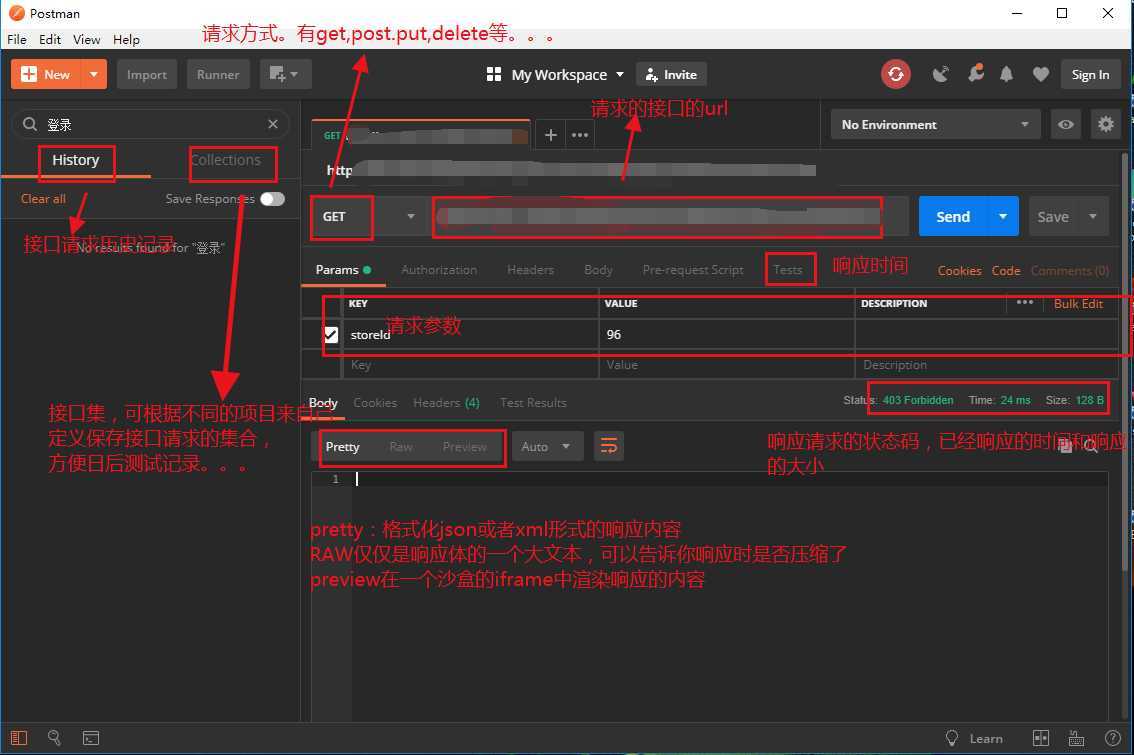This screenshot has height=755, width=1134.
Task: Click the Sign In button
Action: pyautogui.click(x=1090, y=74)
